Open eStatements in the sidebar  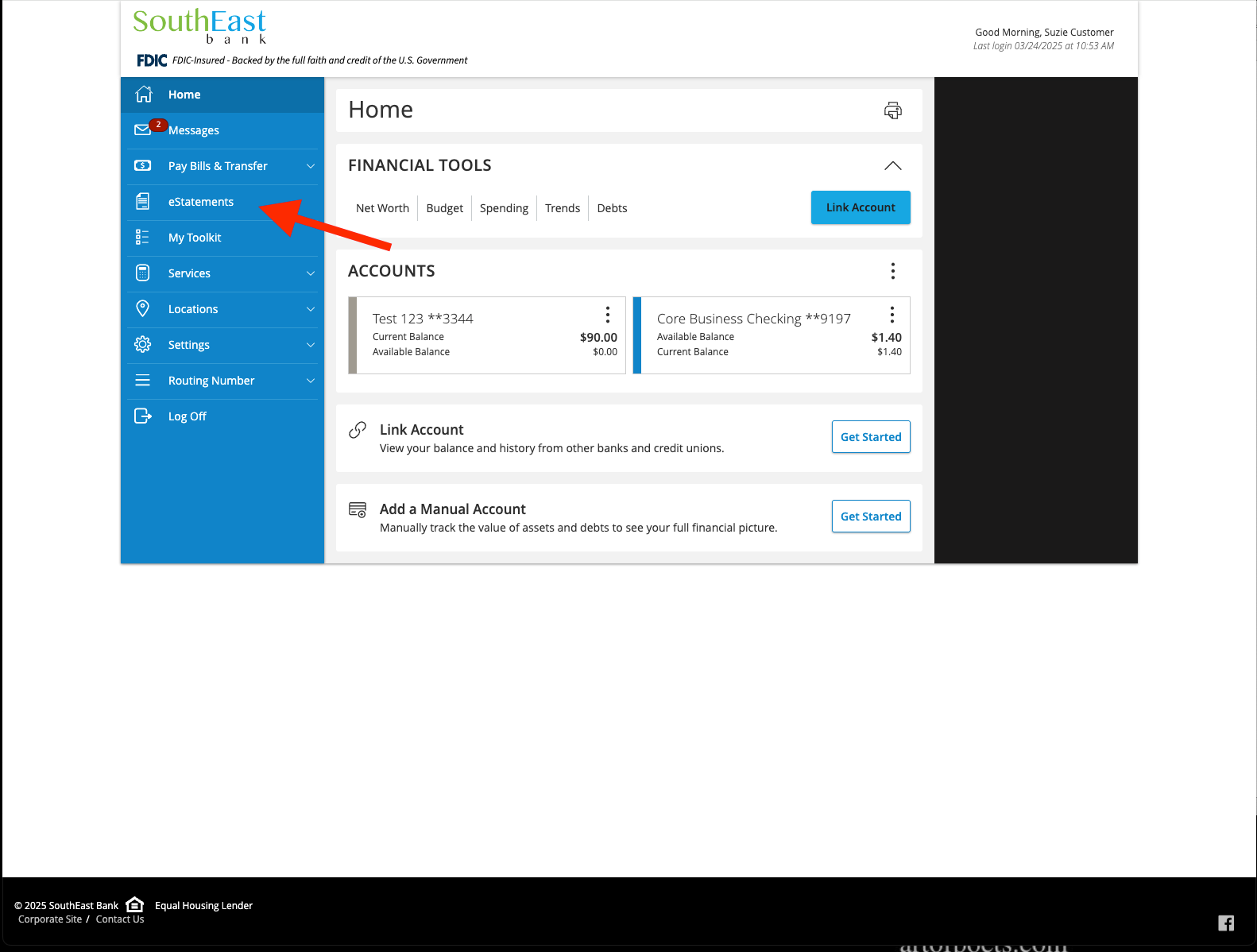[222, 202]
